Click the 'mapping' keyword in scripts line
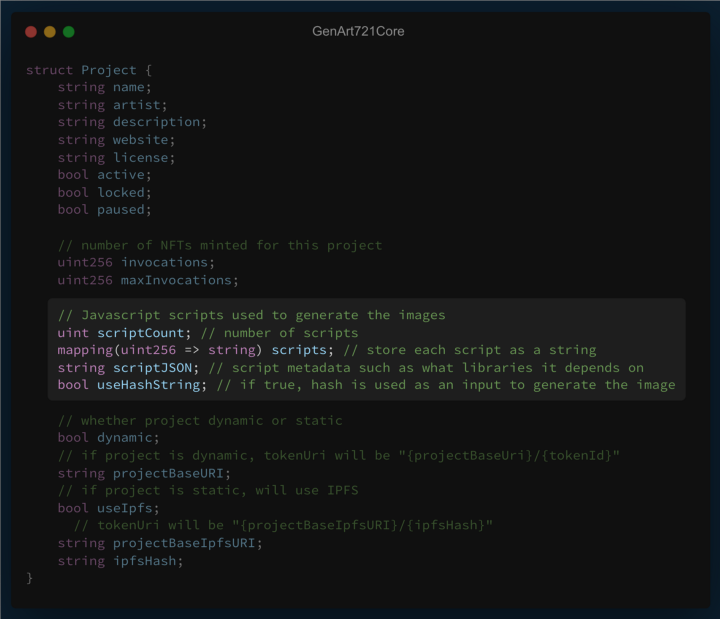 (85, 350)
